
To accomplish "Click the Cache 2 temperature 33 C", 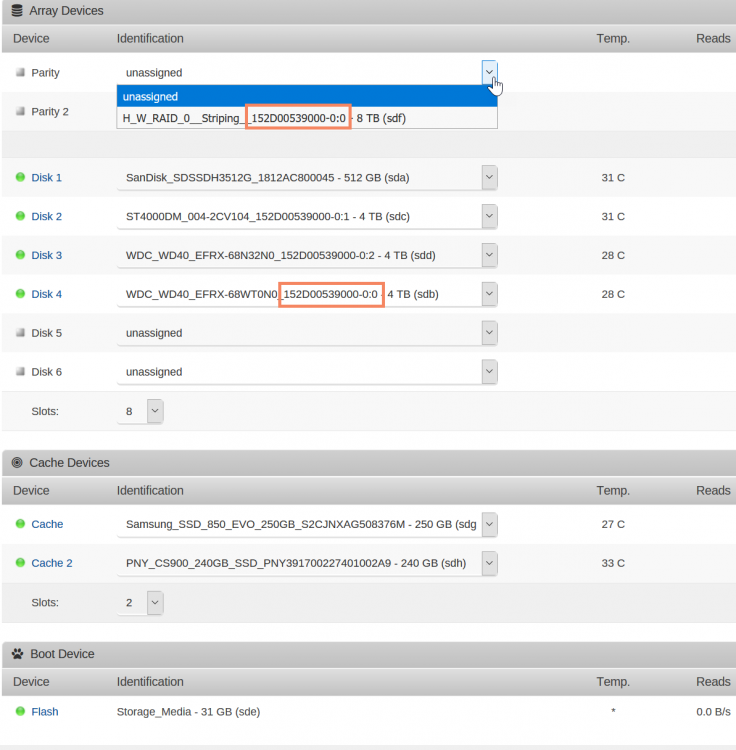I will coord(613,563).
